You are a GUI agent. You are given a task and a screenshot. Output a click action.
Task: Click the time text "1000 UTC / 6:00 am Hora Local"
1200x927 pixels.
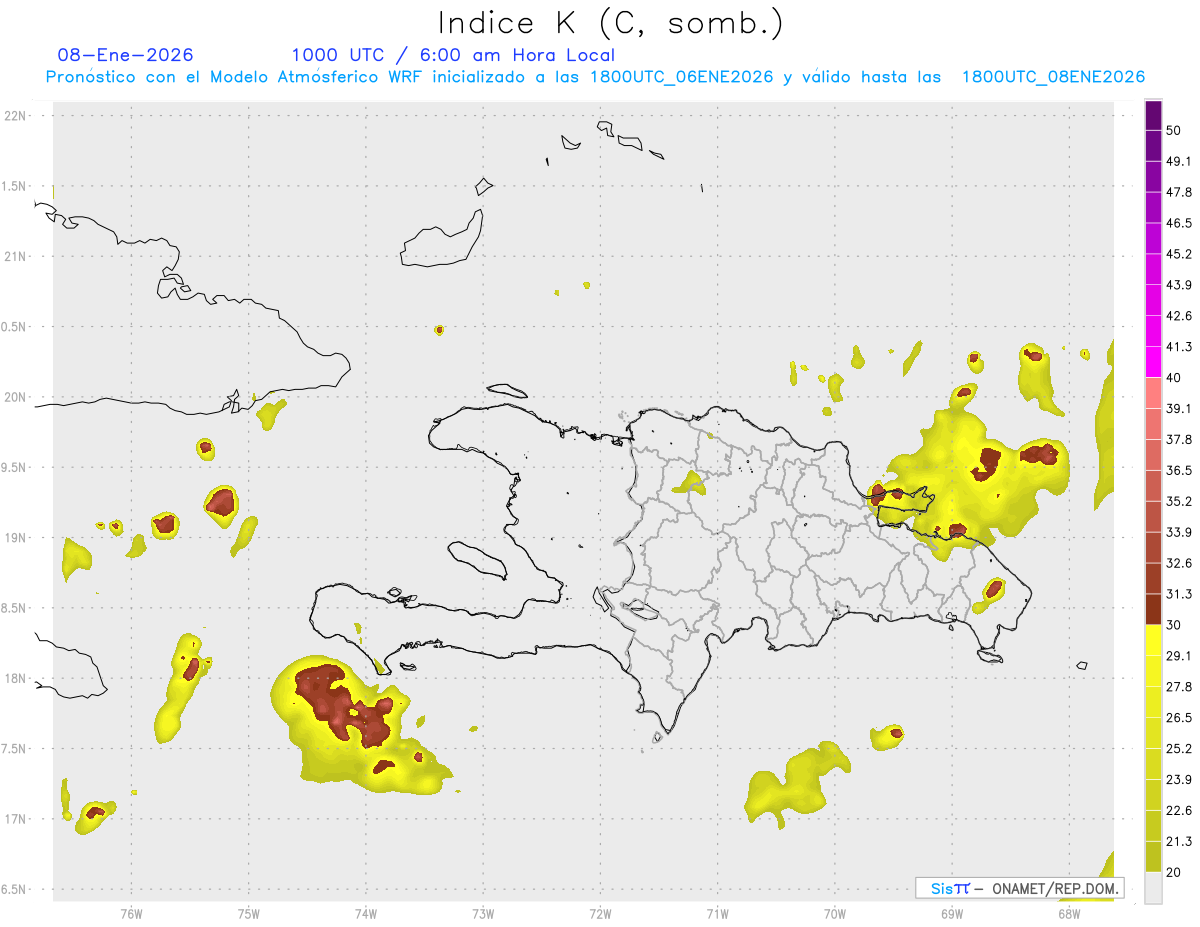coord(453,55)
